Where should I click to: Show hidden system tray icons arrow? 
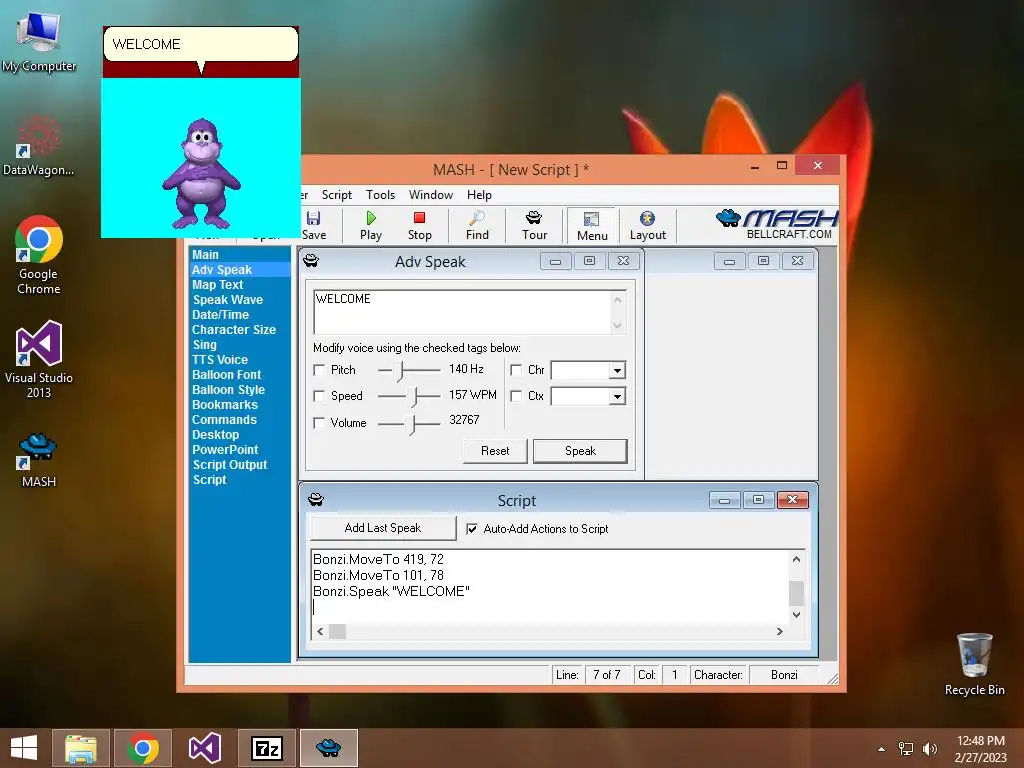pyautogui.click(x=882, y=749)
